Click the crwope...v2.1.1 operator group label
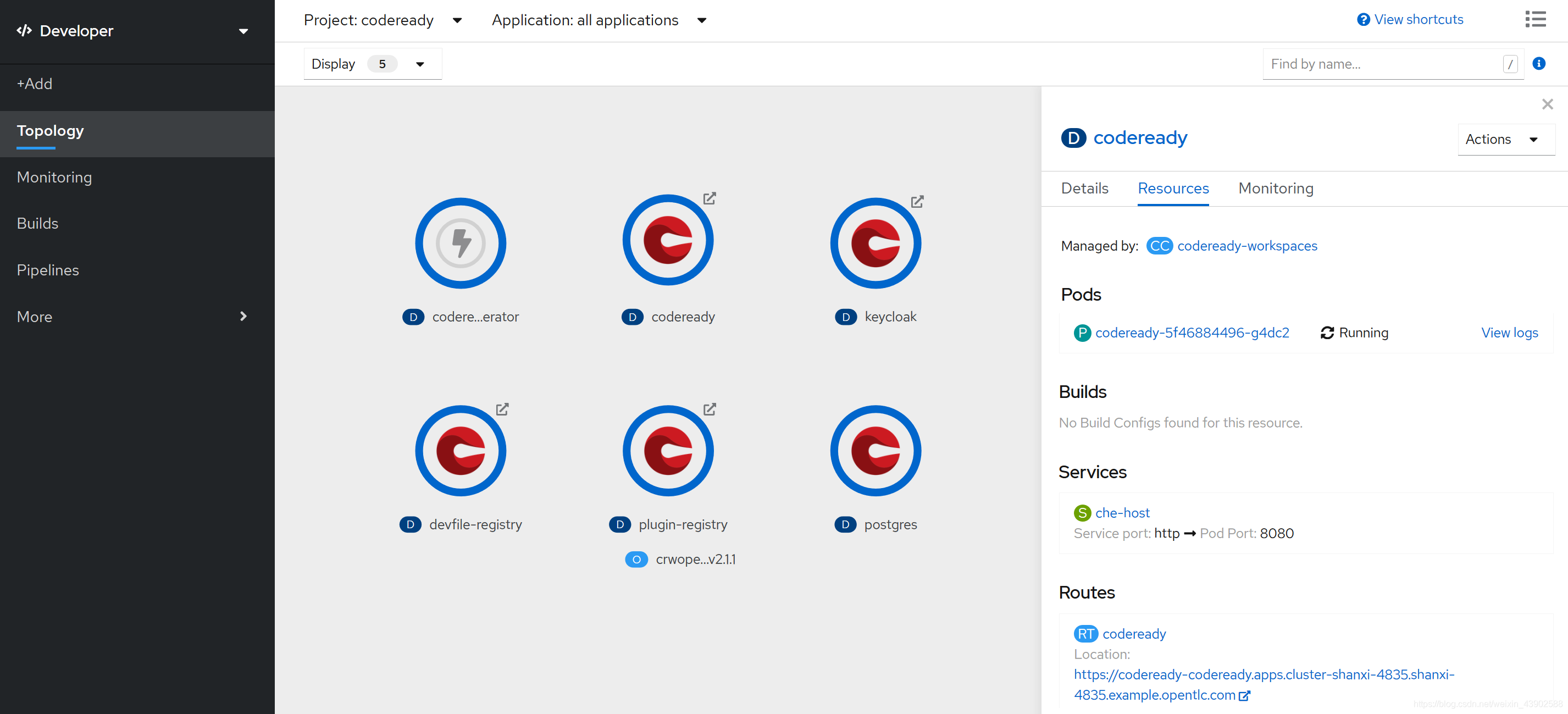Screen dimensions: 1568x714 pyautogui.click(x=695, y=560)
